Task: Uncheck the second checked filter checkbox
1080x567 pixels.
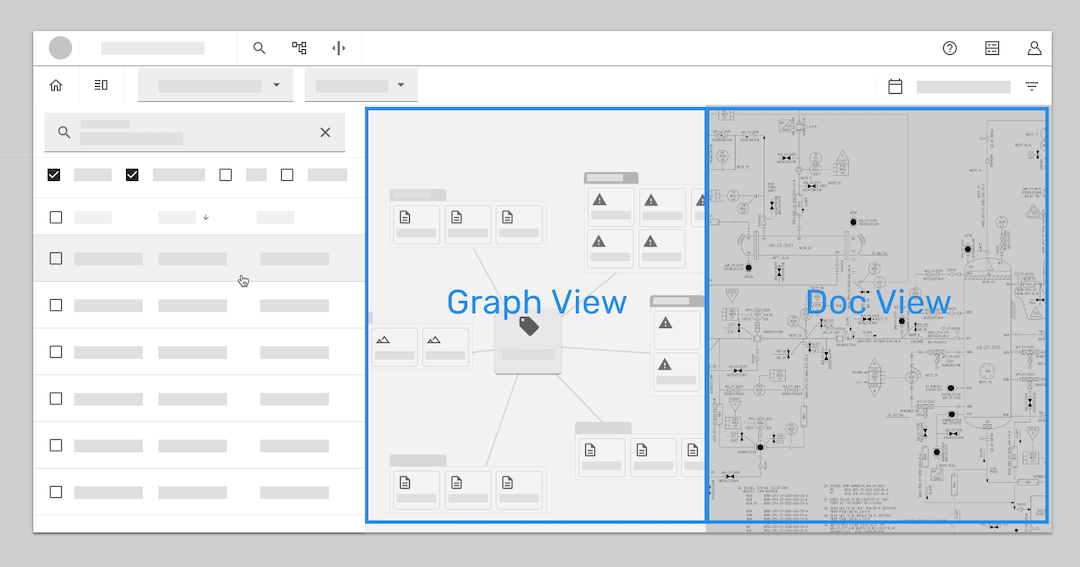Action: pos(132,175)
